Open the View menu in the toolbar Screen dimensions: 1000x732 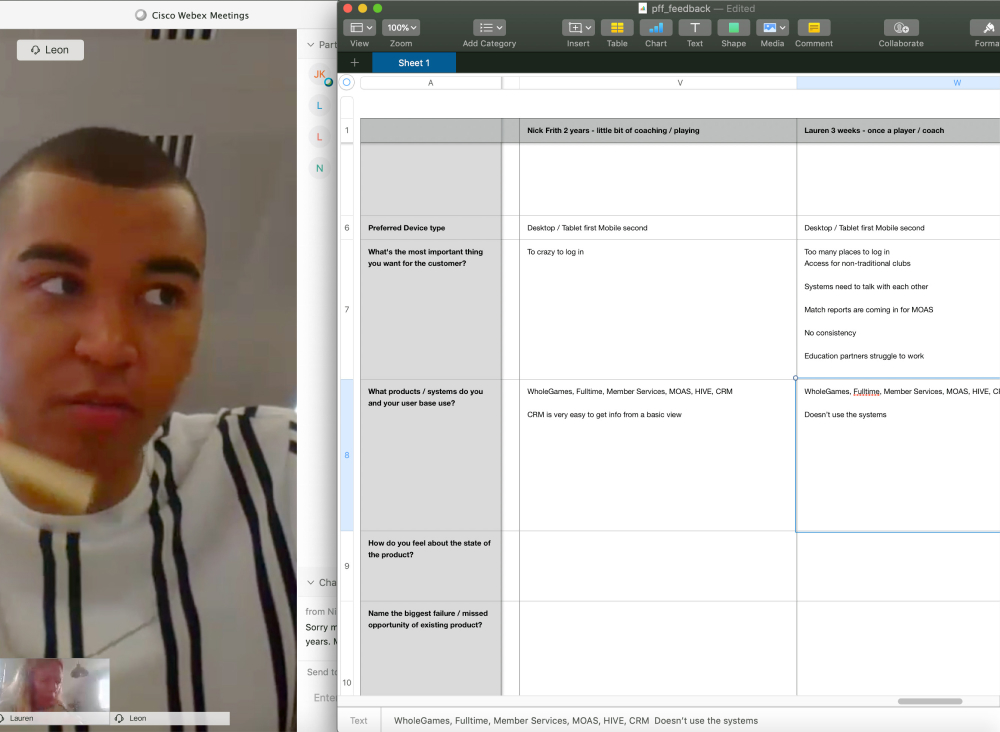[x=359, y=27]
